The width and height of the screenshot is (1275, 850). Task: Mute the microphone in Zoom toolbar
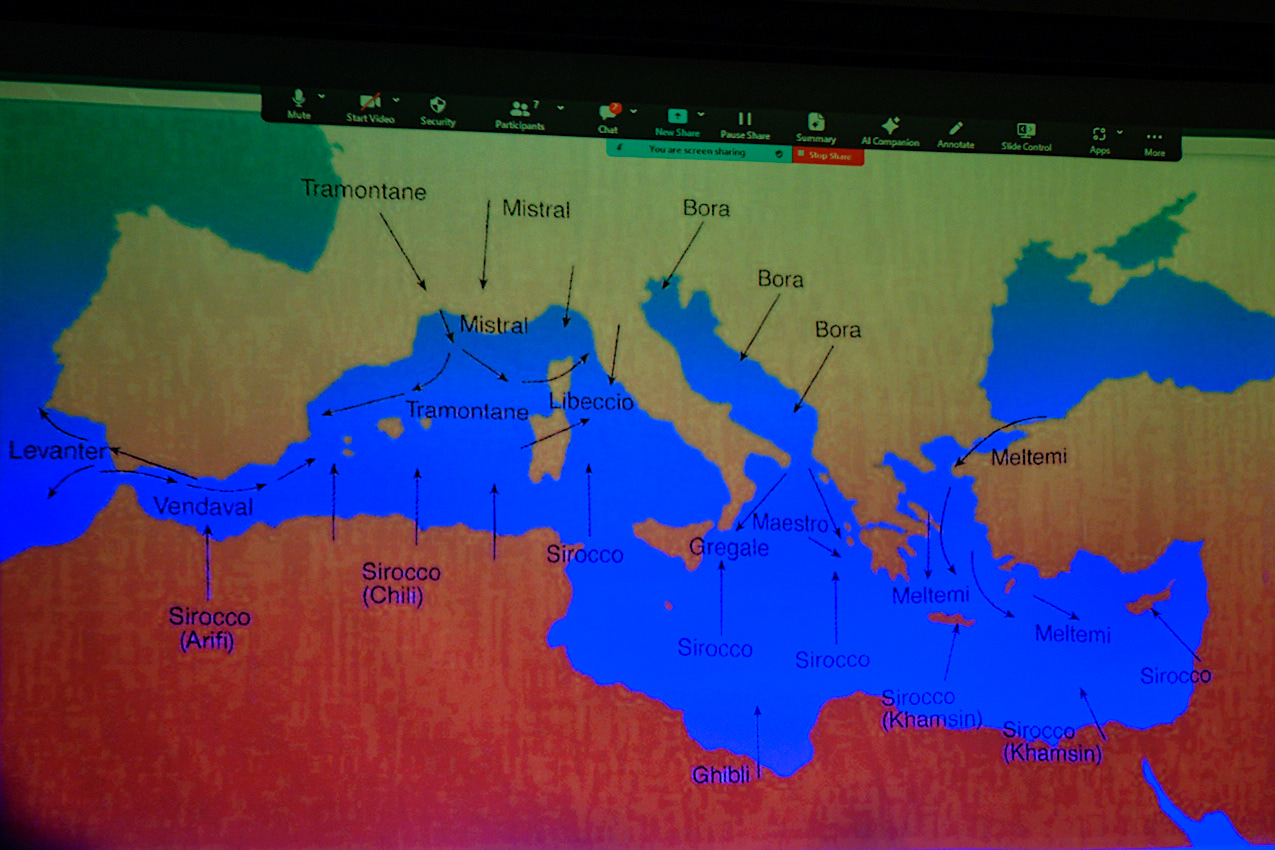[298, 104]
